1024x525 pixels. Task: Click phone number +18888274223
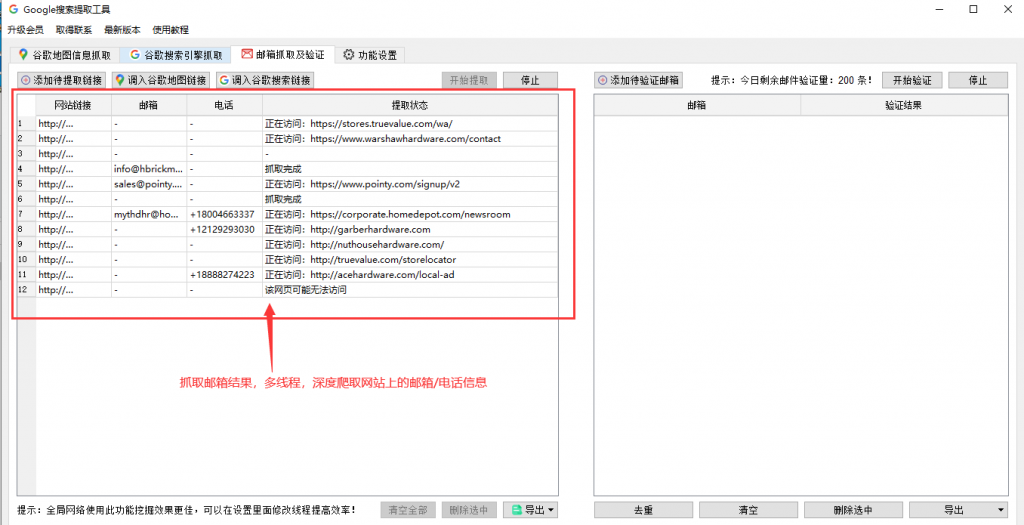[222, 275]
